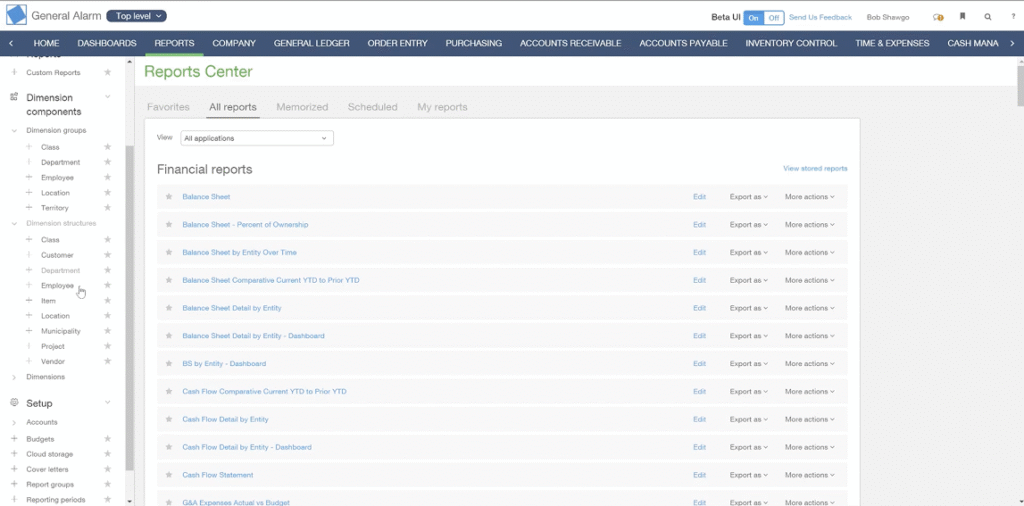Open the Top level entity dropdown
1024x506 pixels.
pyautogui.click(x=136, y=16)
